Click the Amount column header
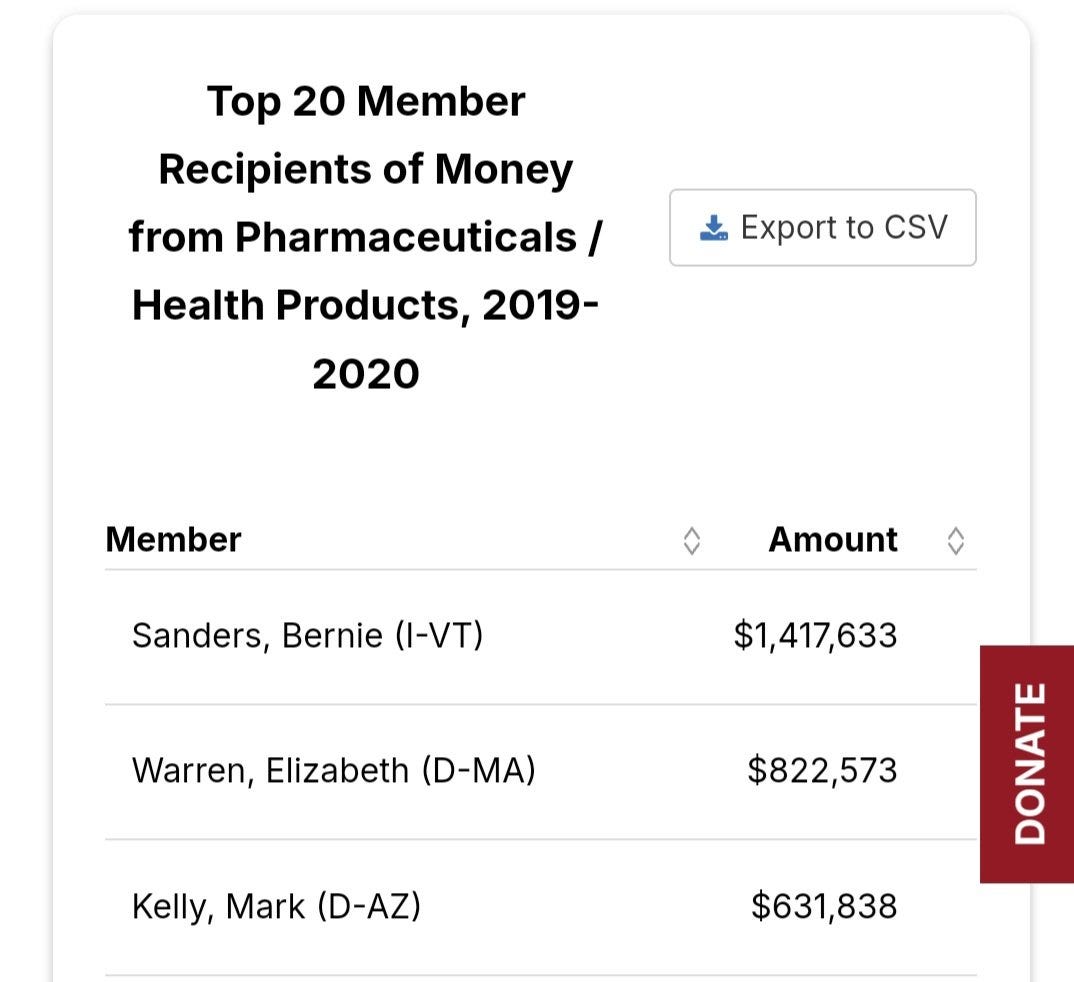The image size is (1074, 982). (x=833, y=540)
